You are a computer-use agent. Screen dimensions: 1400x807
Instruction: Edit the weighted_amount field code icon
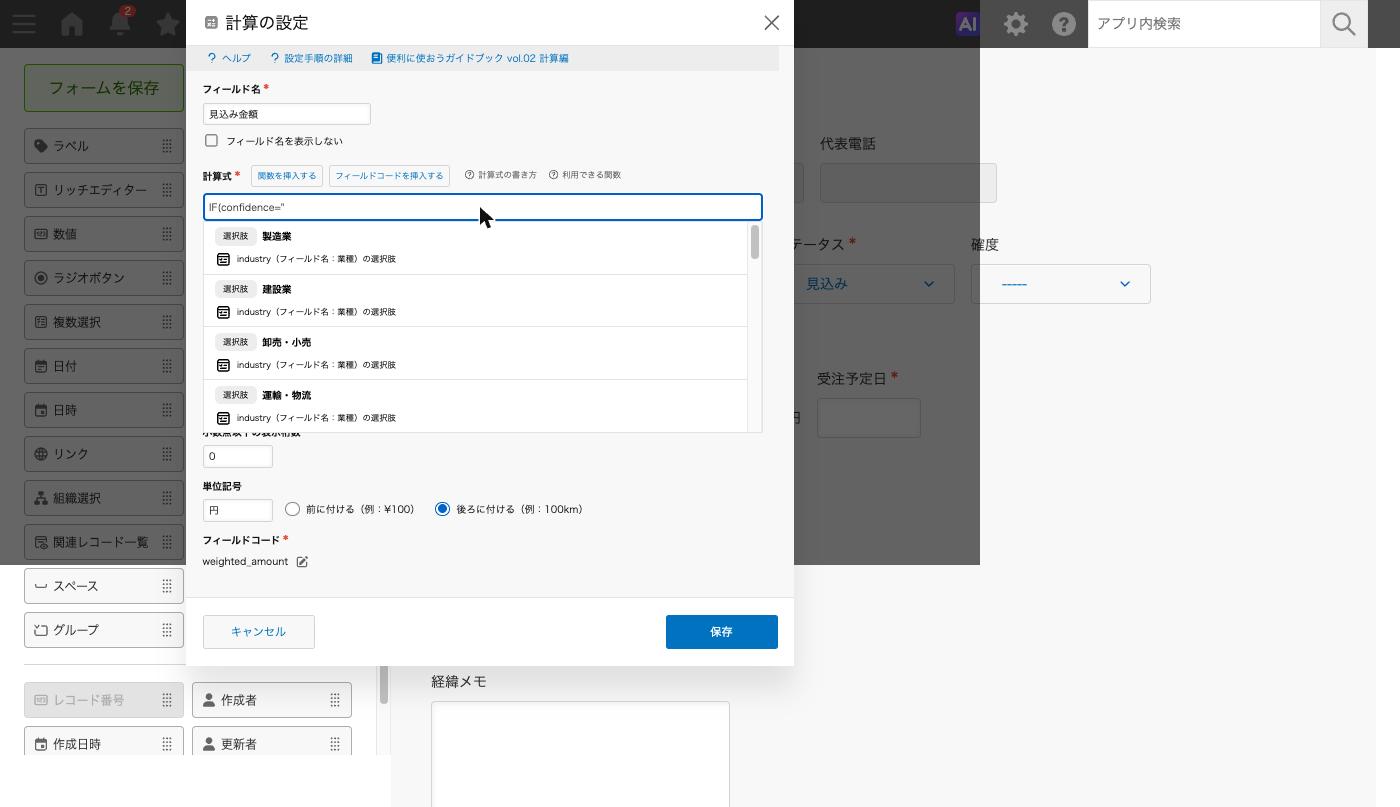point(302,562)
